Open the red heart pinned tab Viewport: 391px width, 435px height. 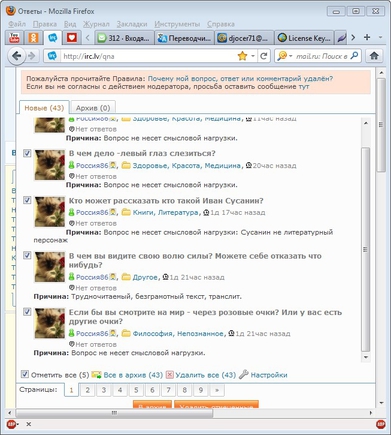point(71,38)
